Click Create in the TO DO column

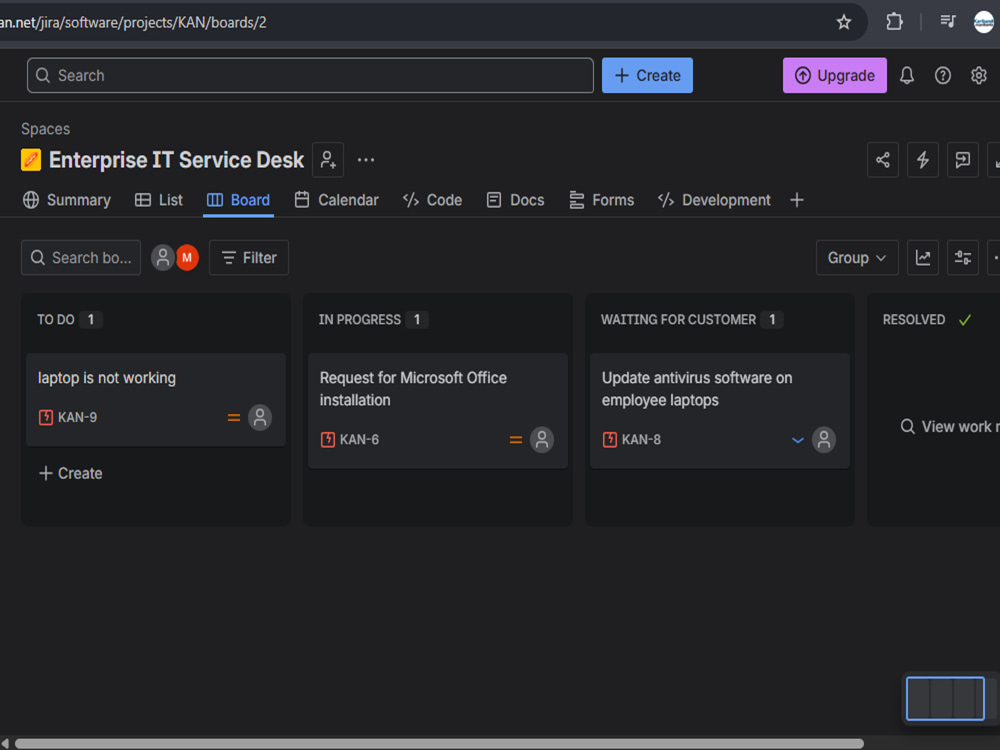[70, 473]
